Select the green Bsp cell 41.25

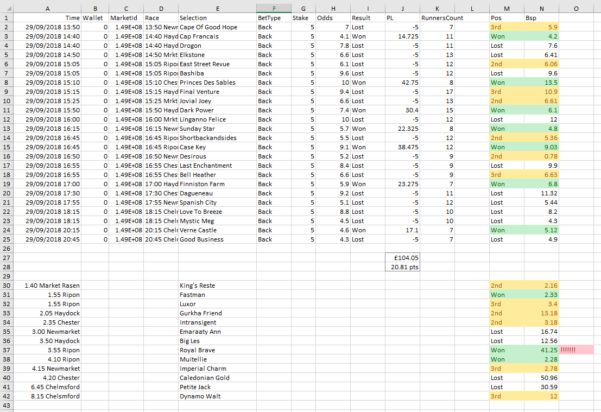[541, 350]
